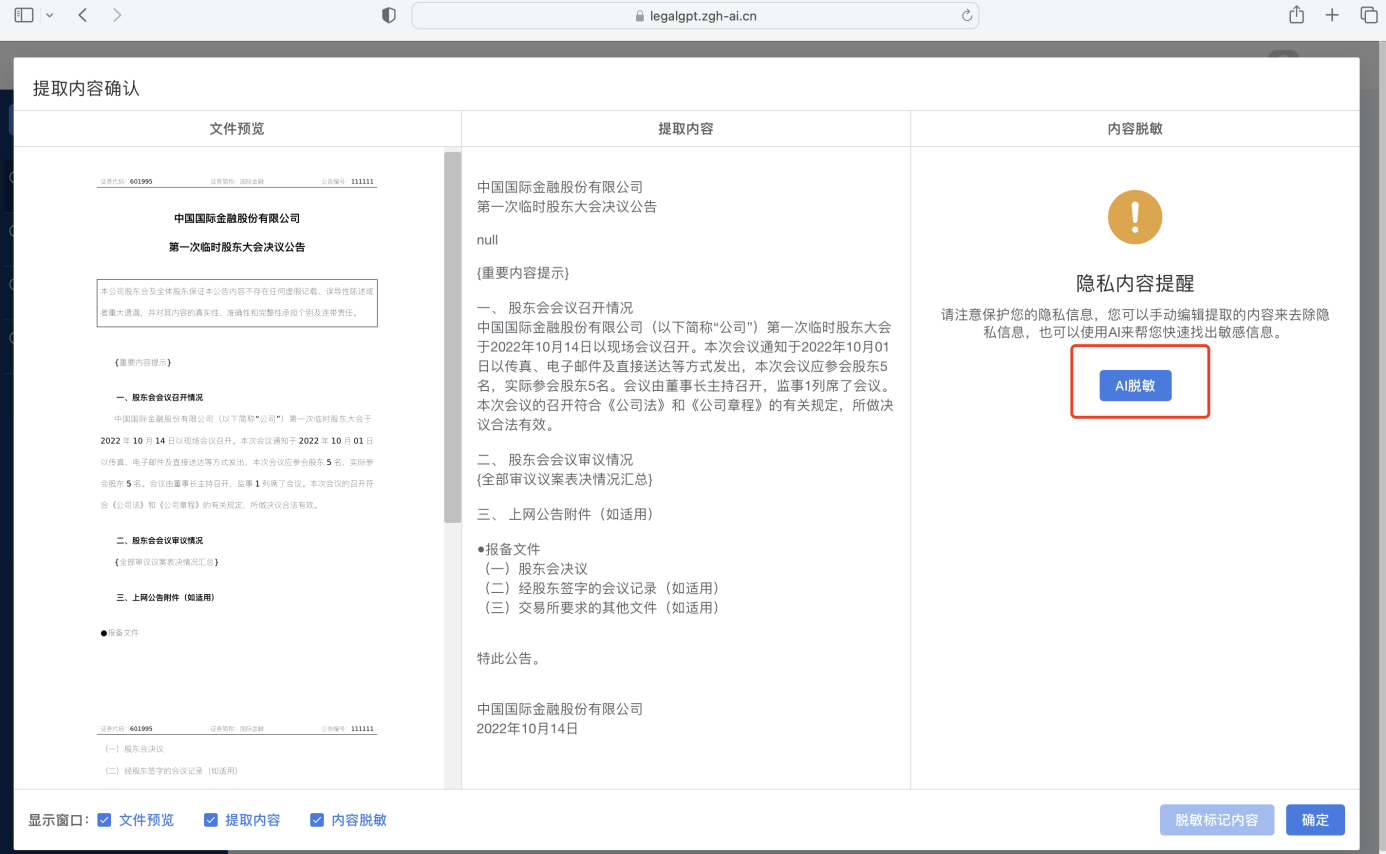Focus the legalgpt.zgh-ai.cn address bar
This screenshot has width=1386, height=854.
(695, 15)
